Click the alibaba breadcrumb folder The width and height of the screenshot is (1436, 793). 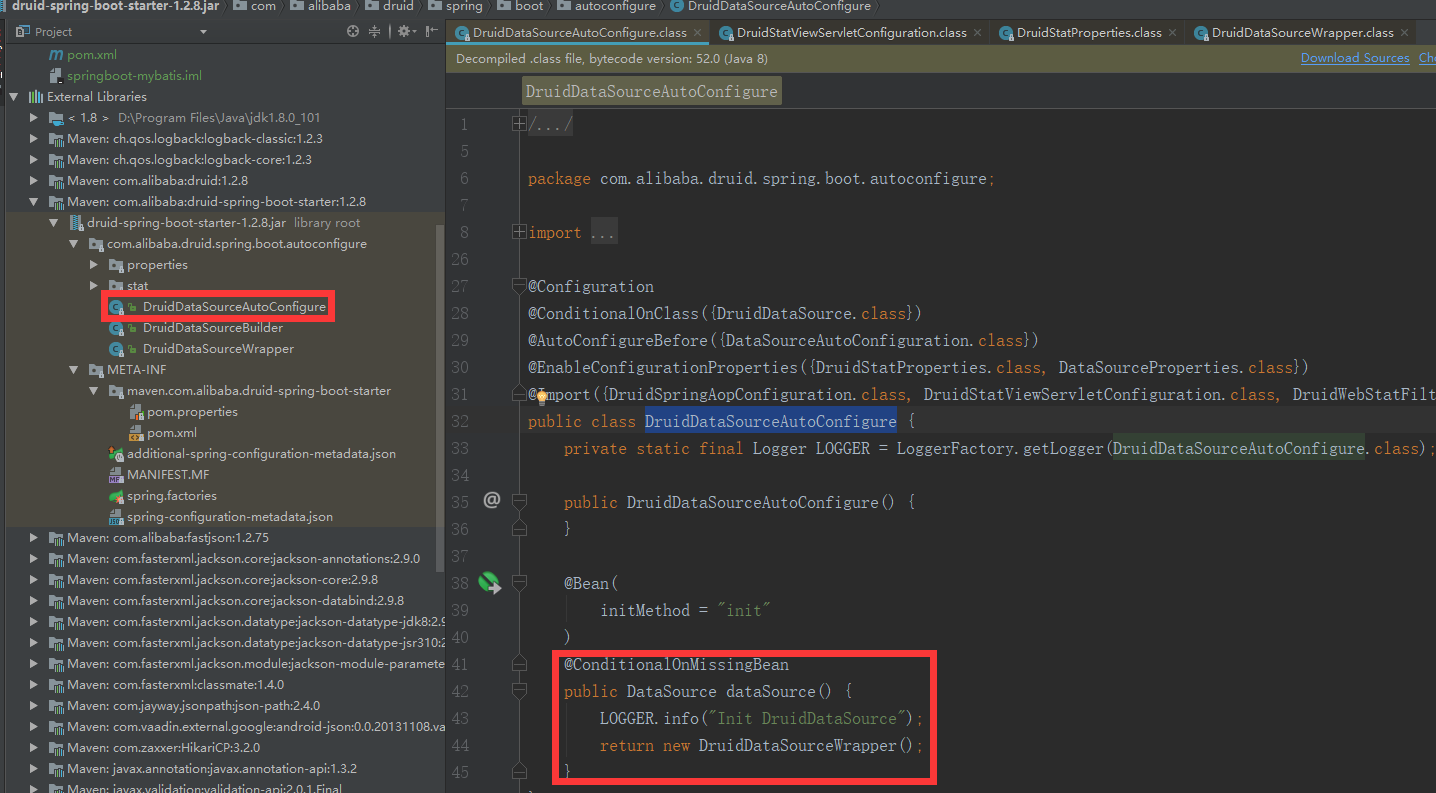click(x=323, y=6)
